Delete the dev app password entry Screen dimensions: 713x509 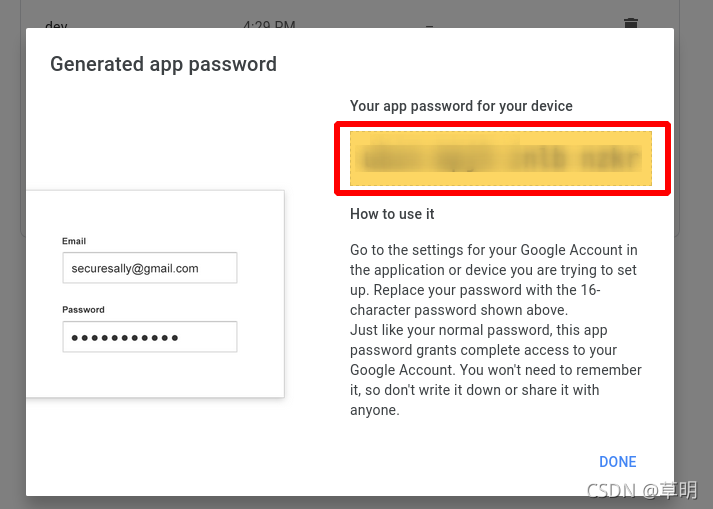630,24
